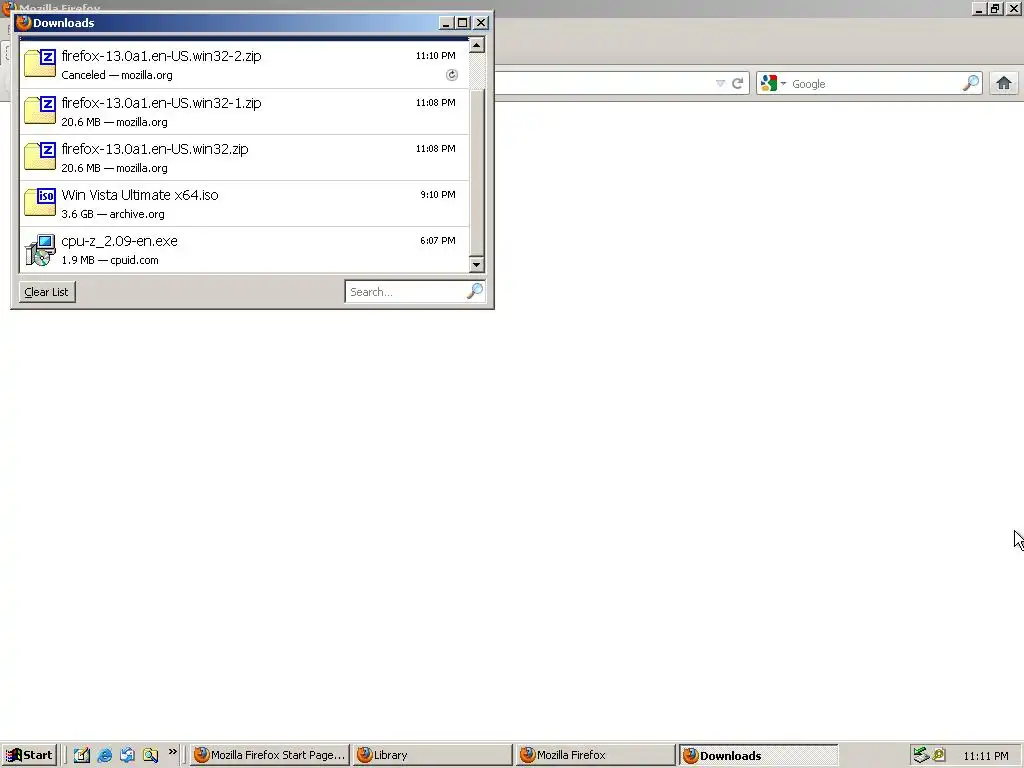
Task: Open the Firefox Home page button
Action: pos(1004,84)
